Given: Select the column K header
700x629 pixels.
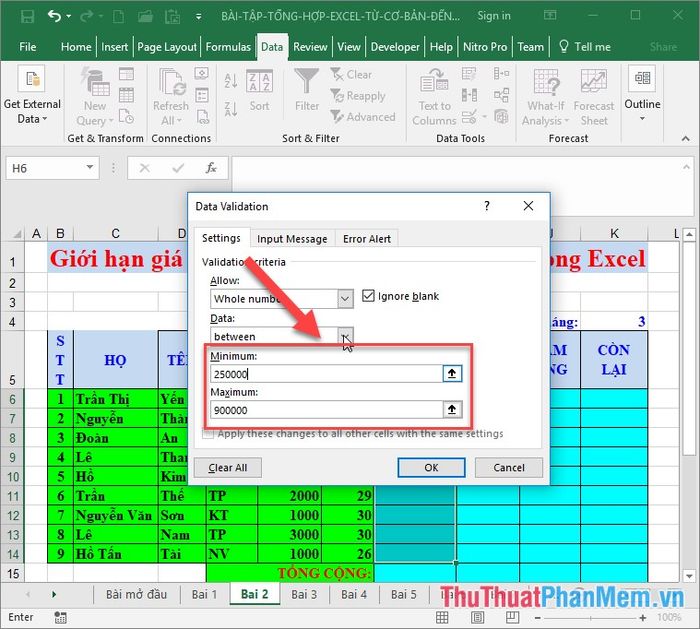Looking at the screenshot, I should coord(614,233).
